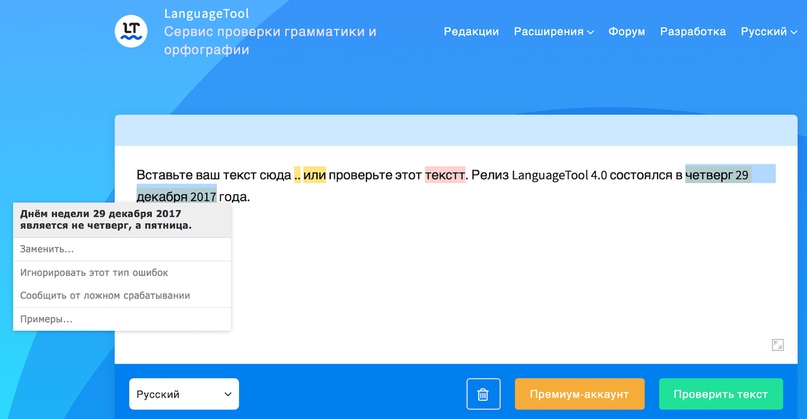Click the LanguageTool LT logo icon
Screen dimensions: 807x419
coord(131,31)
